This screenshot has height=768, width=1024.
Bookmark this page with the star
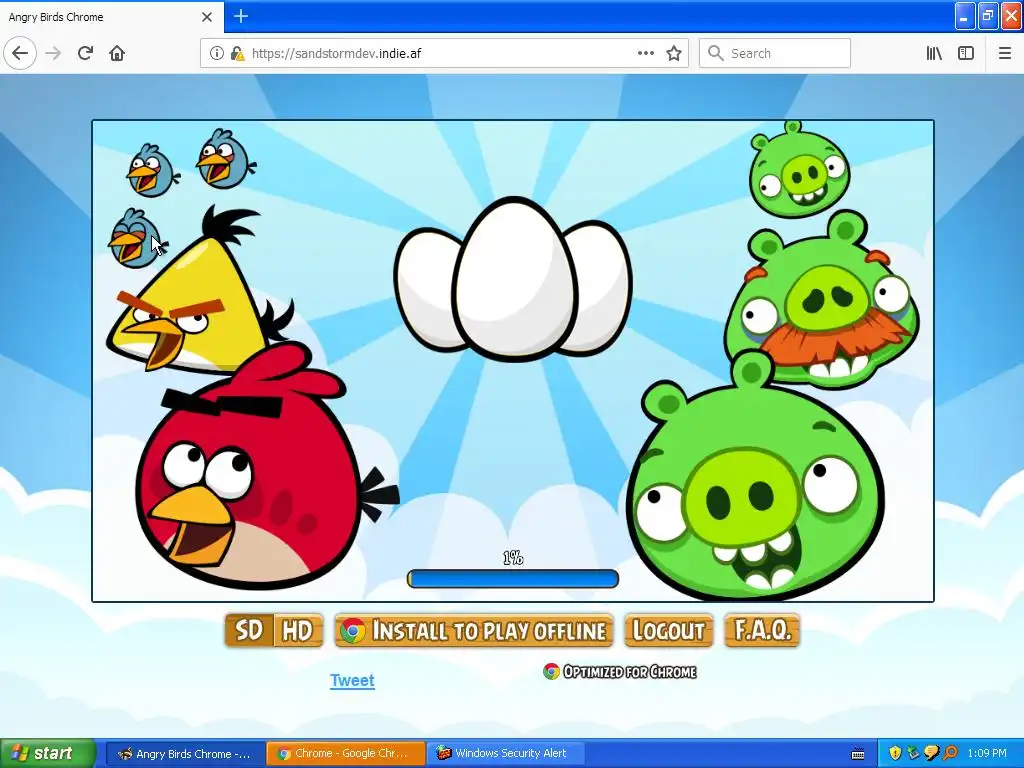click(x=674, y=53)
